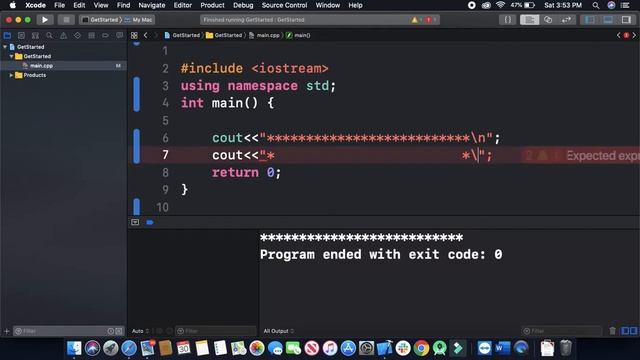Hide the debug area with the console toggle
640x360 pixels.
tap(135, 222)
